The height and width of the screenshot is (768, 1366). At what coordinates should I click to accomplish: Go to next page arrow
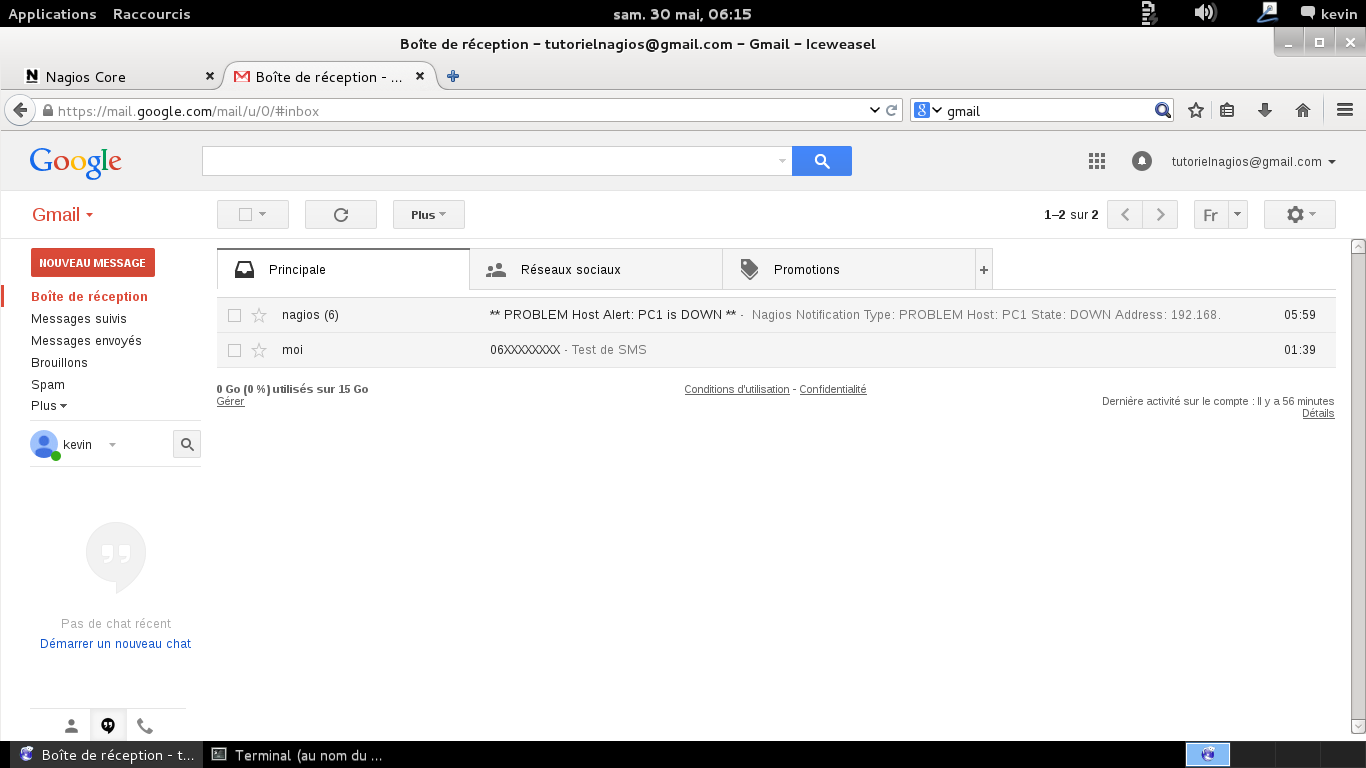pyautogui.click(x=1160, y=214)
